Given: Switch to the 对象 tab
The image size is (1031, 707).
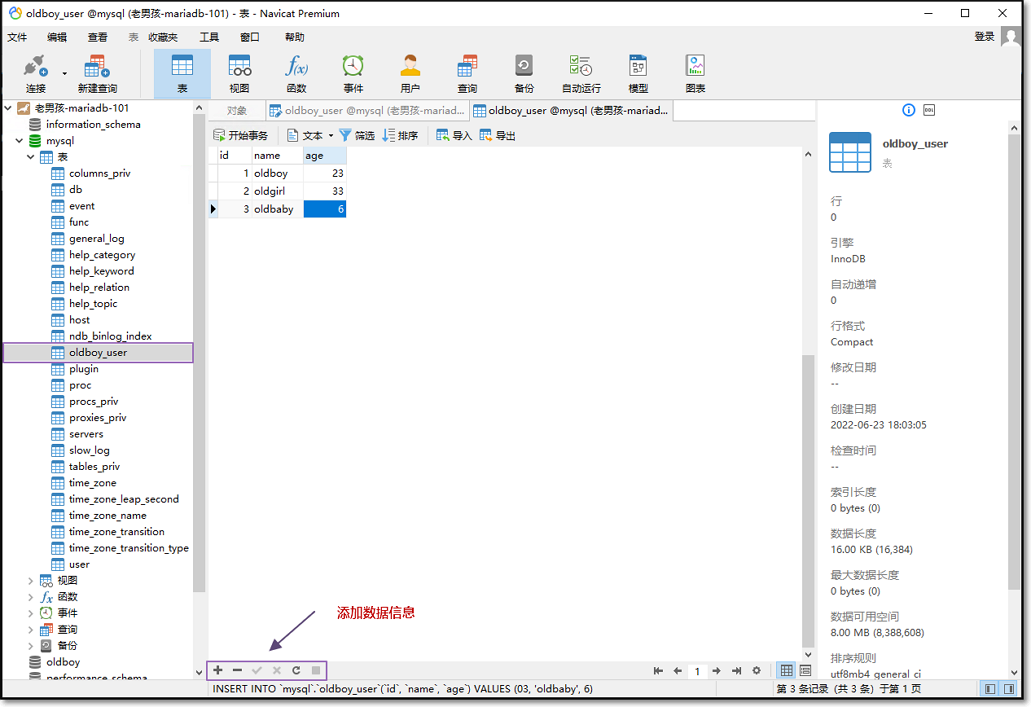Looking at the screenshot, I should 237,111.
